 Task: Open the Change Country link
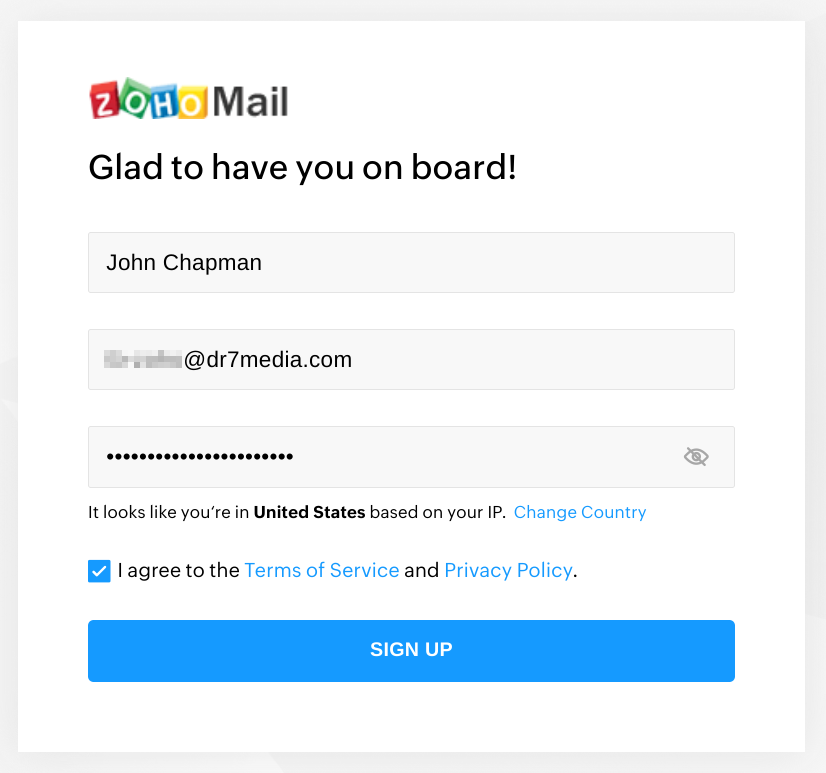coord(580,512)
